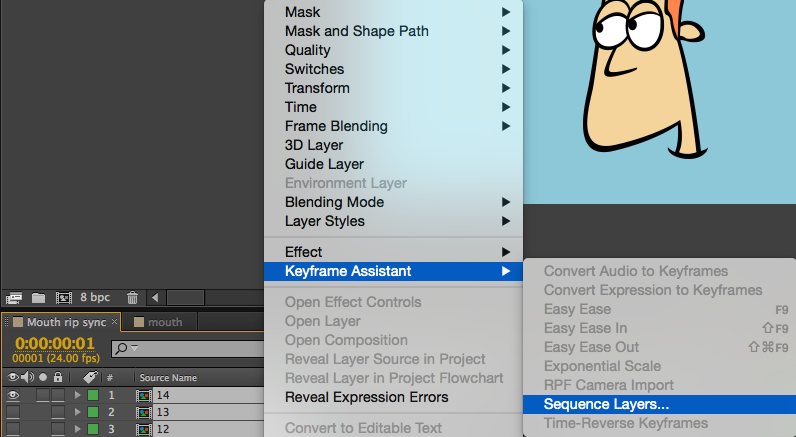Open the Blending Mode submenu
796x437 pixels.
(x=393, y=202)
